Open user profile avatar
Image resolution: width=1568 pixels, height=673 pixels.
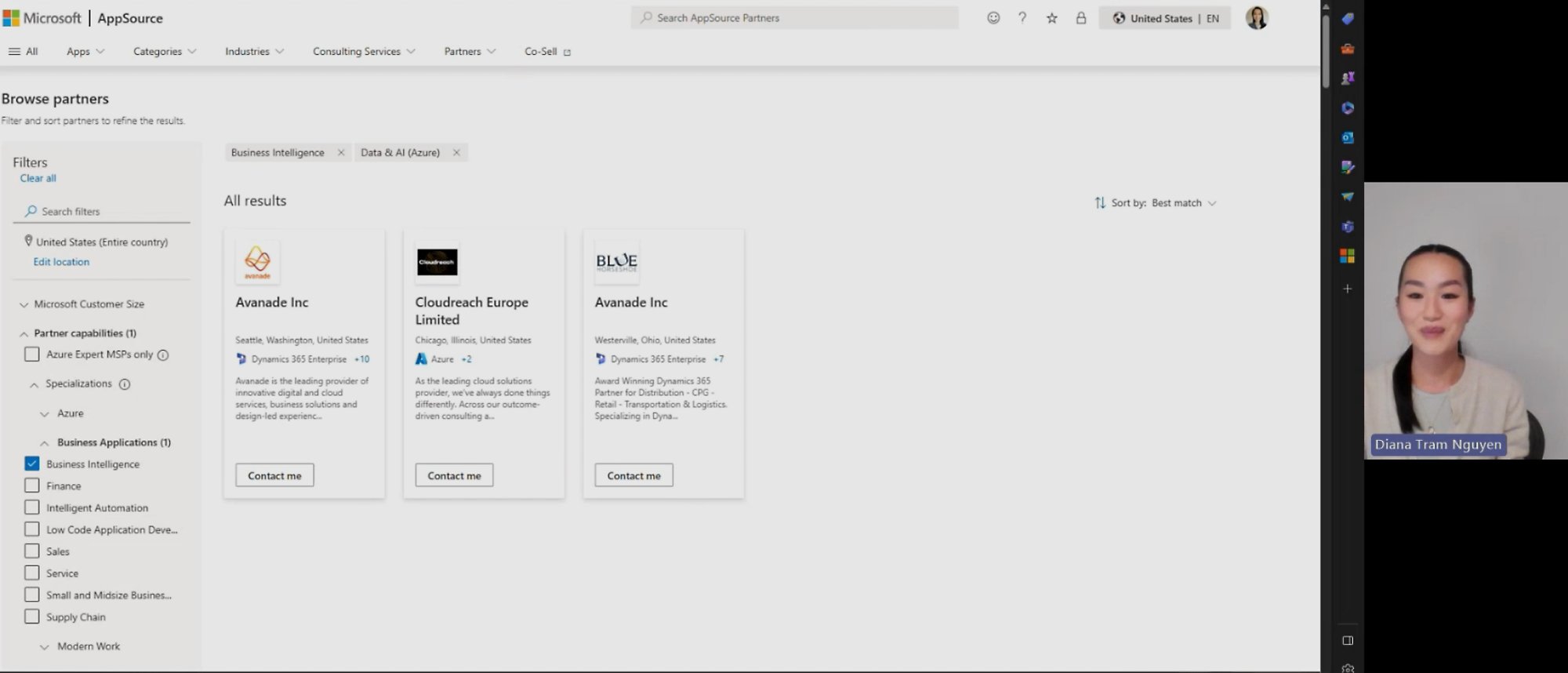click(x=1257, y=17)
